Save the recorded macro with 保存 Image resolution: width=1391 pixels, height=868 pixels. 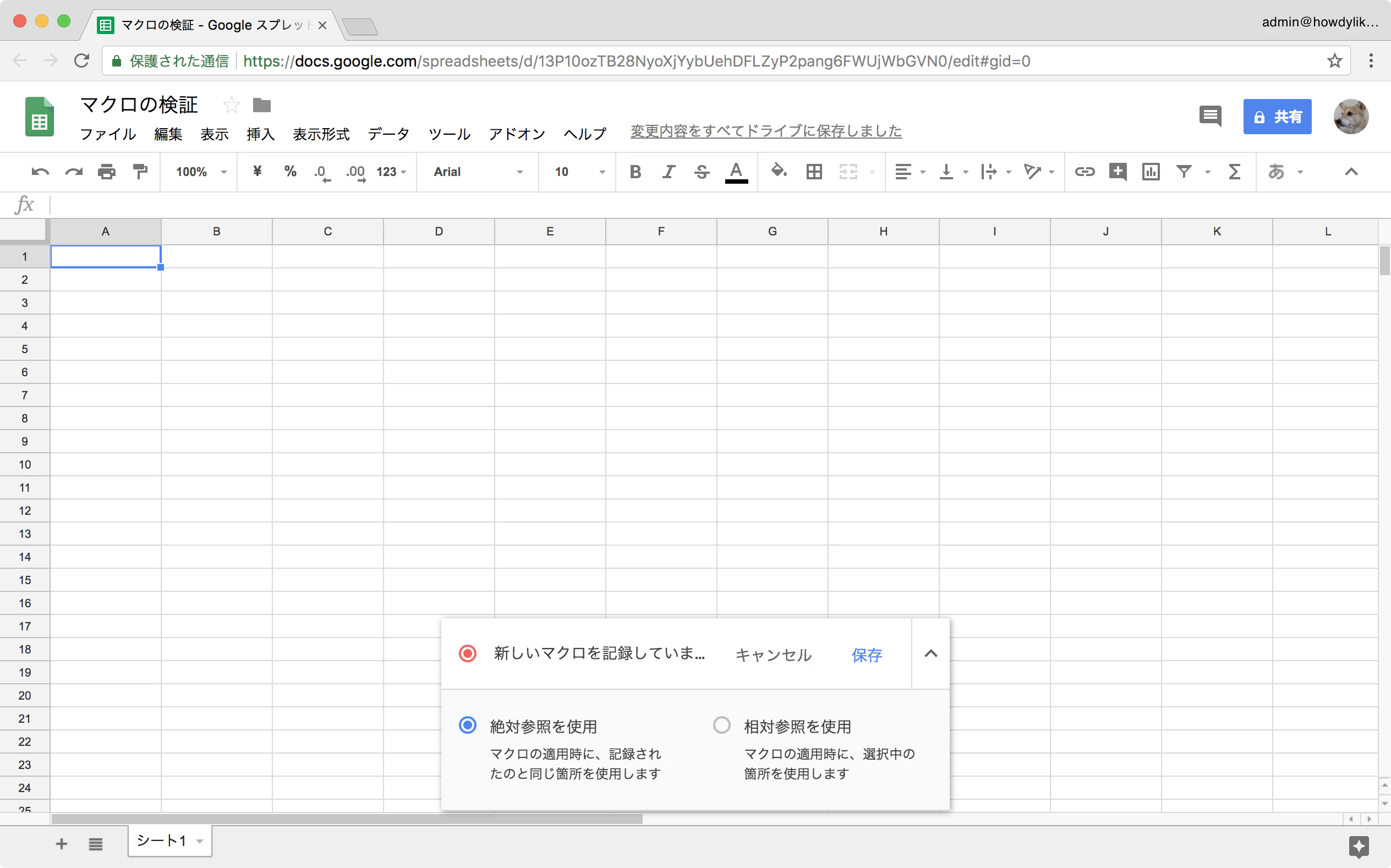[x=866, y=655]
